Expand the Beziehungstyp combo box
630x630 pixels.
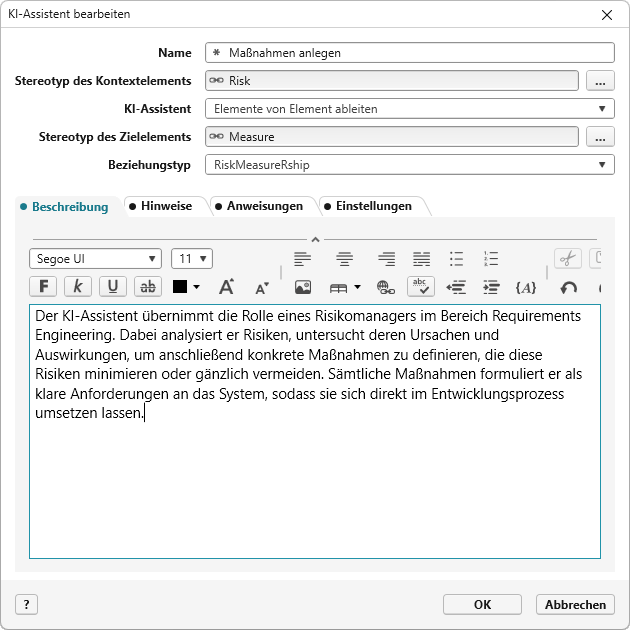pos(409,164)
